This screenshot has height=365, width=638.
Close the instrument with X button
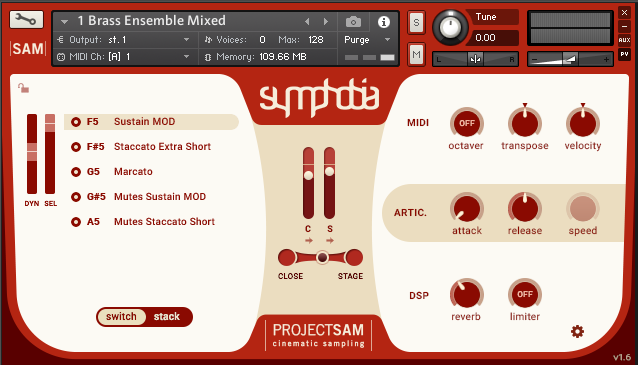tap(624, 13)
